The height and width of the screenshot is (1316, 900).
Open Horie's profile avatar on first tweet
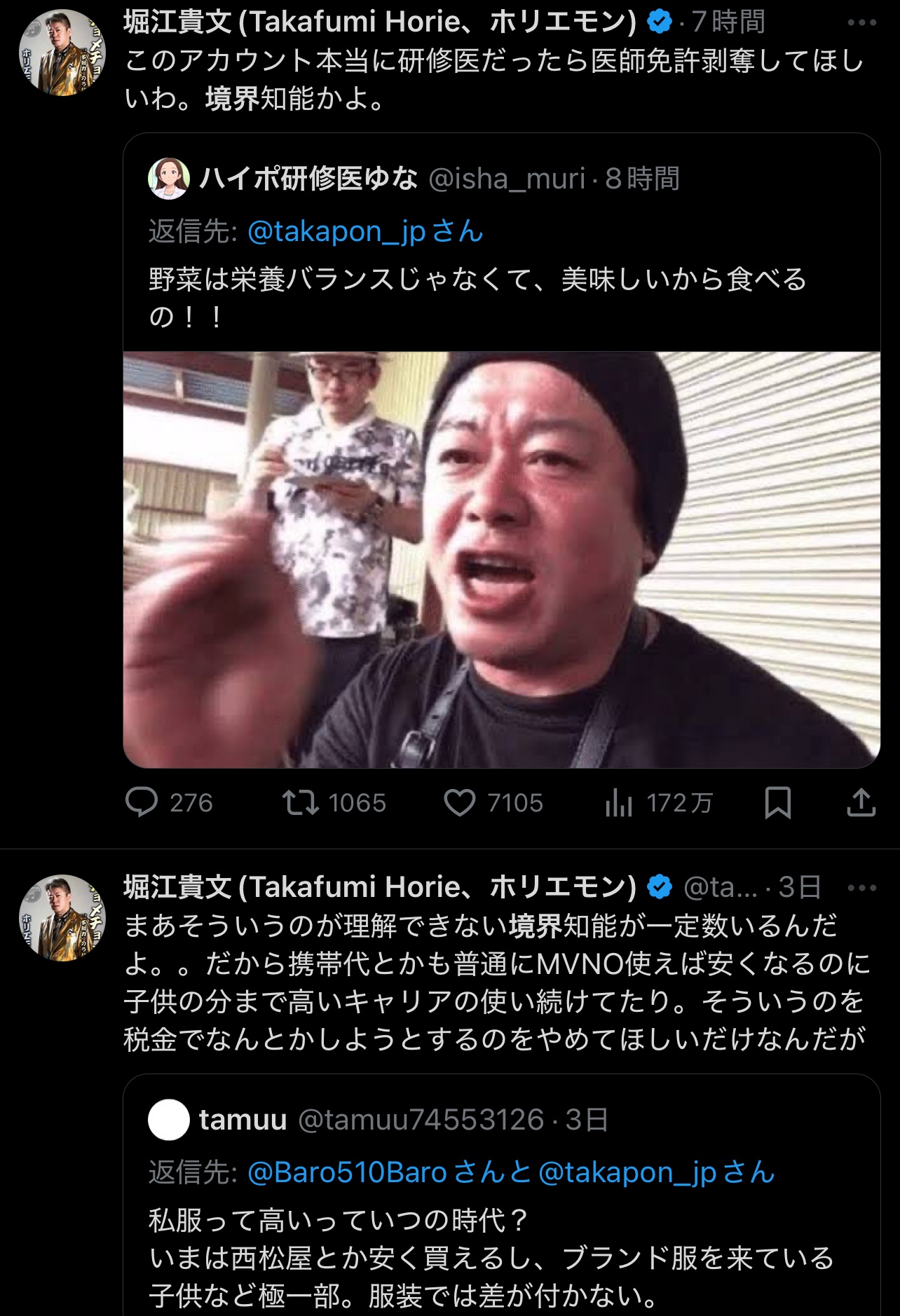62,53
